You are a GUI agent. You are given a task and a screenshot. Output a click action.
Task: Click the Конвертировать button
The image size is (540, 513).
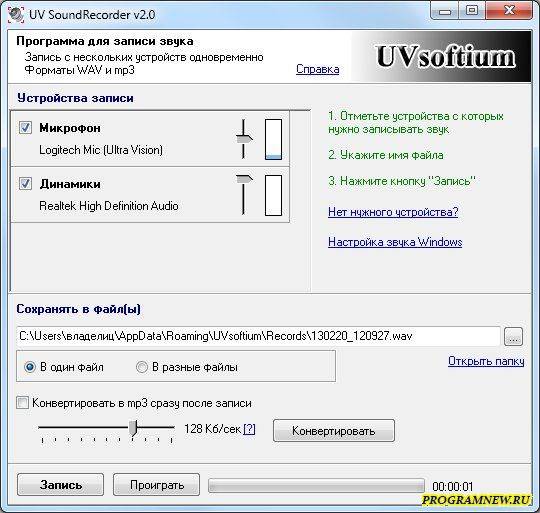pyautogui.click(x=334, y=430)
